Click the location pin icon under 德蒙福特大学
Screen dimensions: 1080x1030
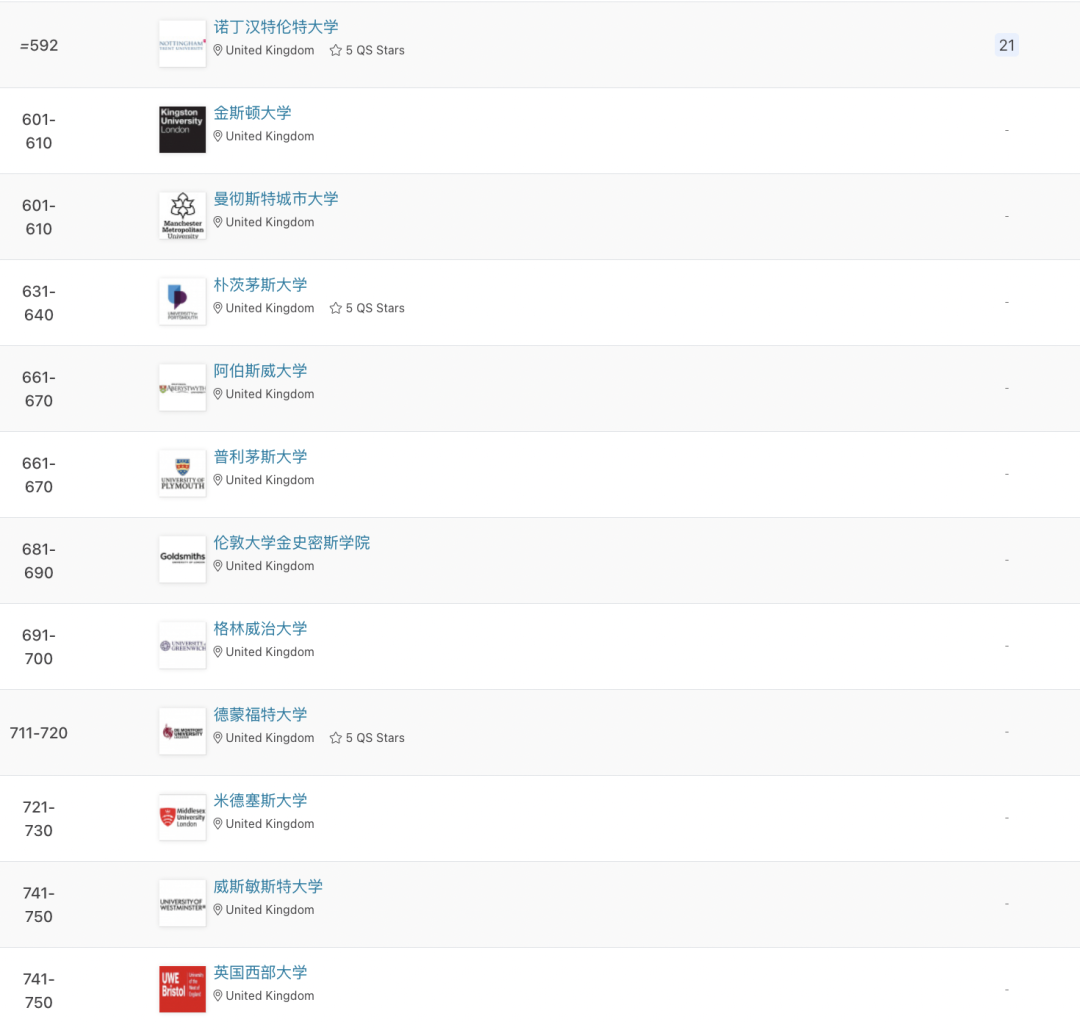[218, 738]
